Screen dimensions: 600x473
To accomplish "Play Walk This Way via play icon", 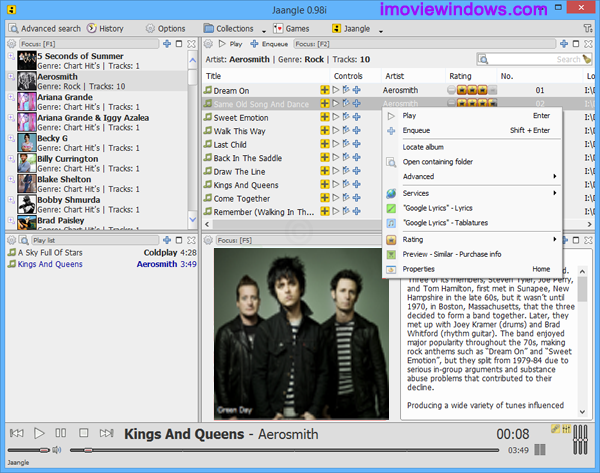I will click(x=336, y=130).
